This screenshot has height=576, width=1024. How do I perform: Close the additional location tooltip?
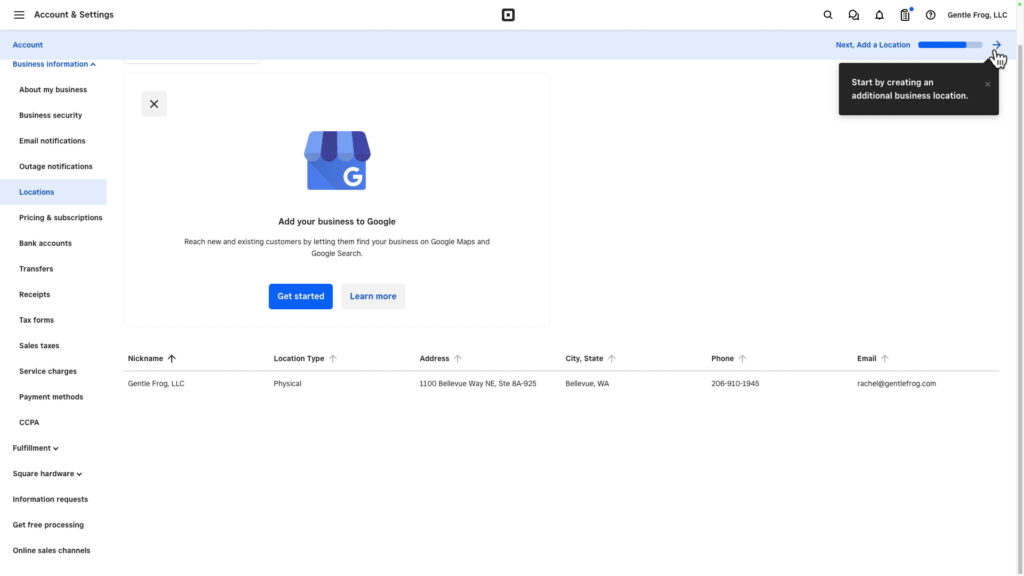pos(987,84)
